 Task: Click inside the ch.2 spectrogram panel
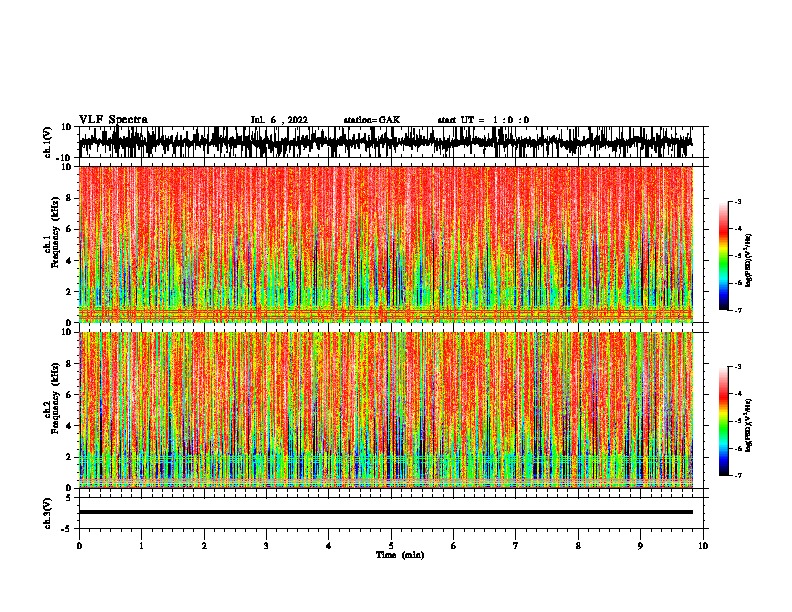[x=386, y=410]
